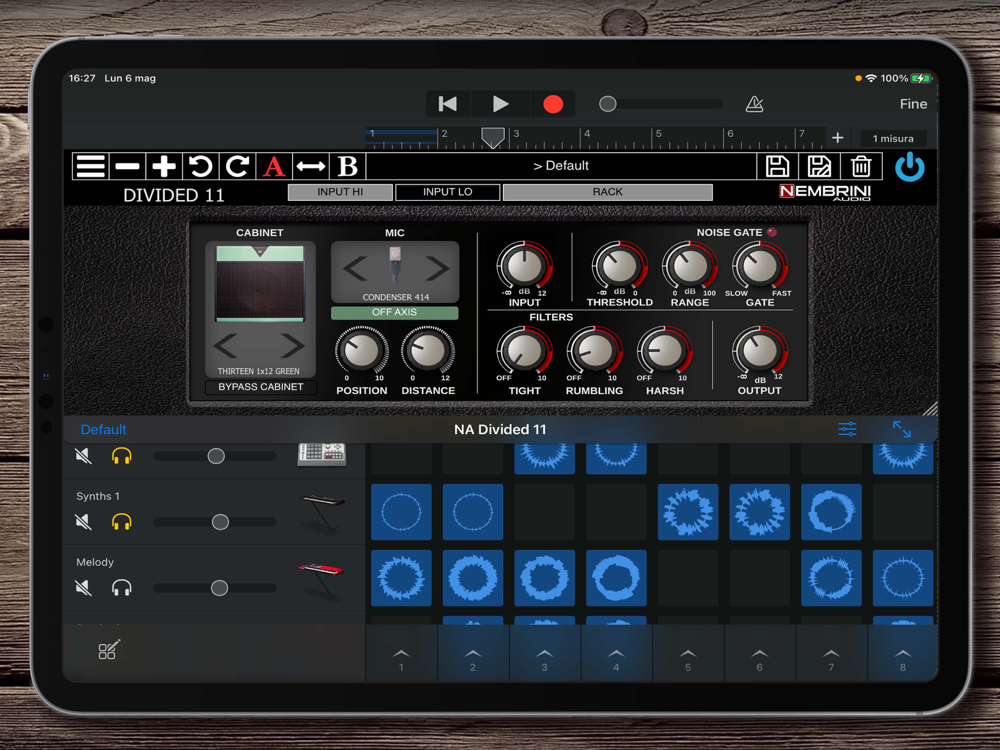Mute the Synths 1 track
1000x750 pixels.
pos(84,522)
